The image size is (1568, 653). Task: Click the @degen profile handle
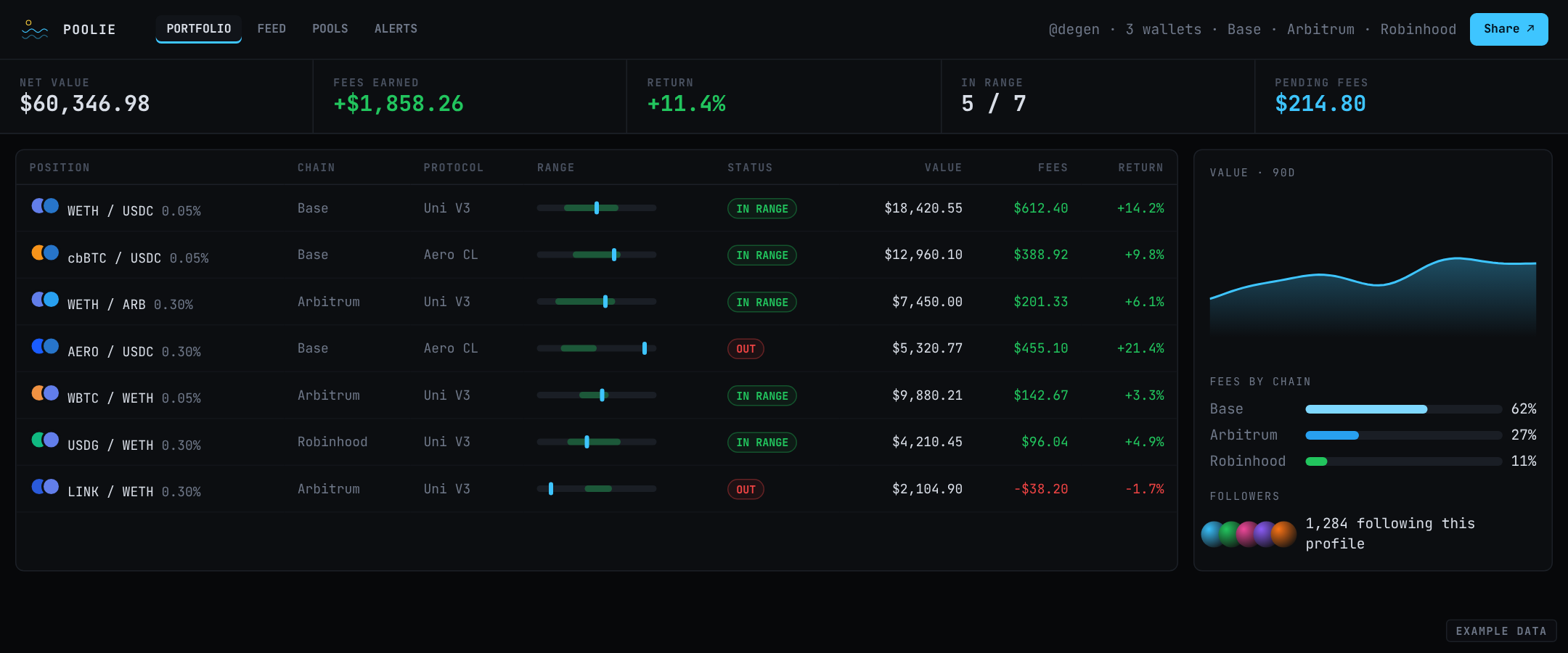(1074, 29)
